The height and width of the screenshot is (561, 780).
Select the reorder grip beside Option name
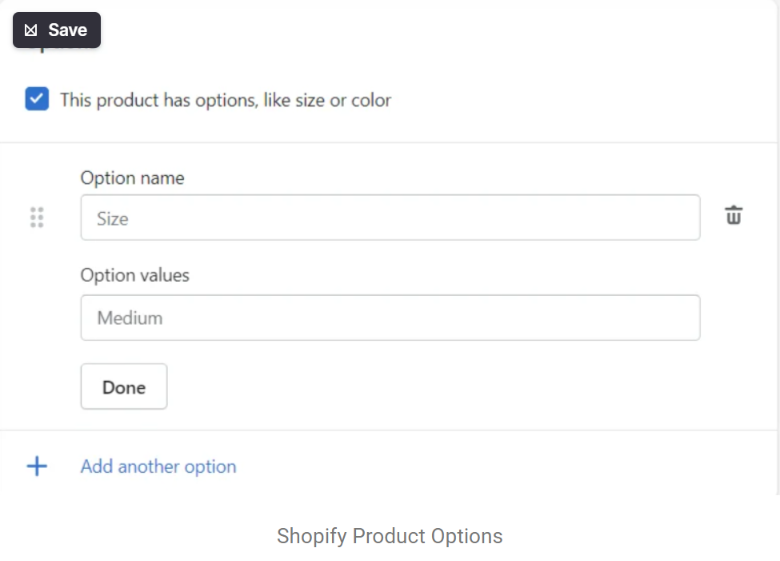tap(37, 217)
